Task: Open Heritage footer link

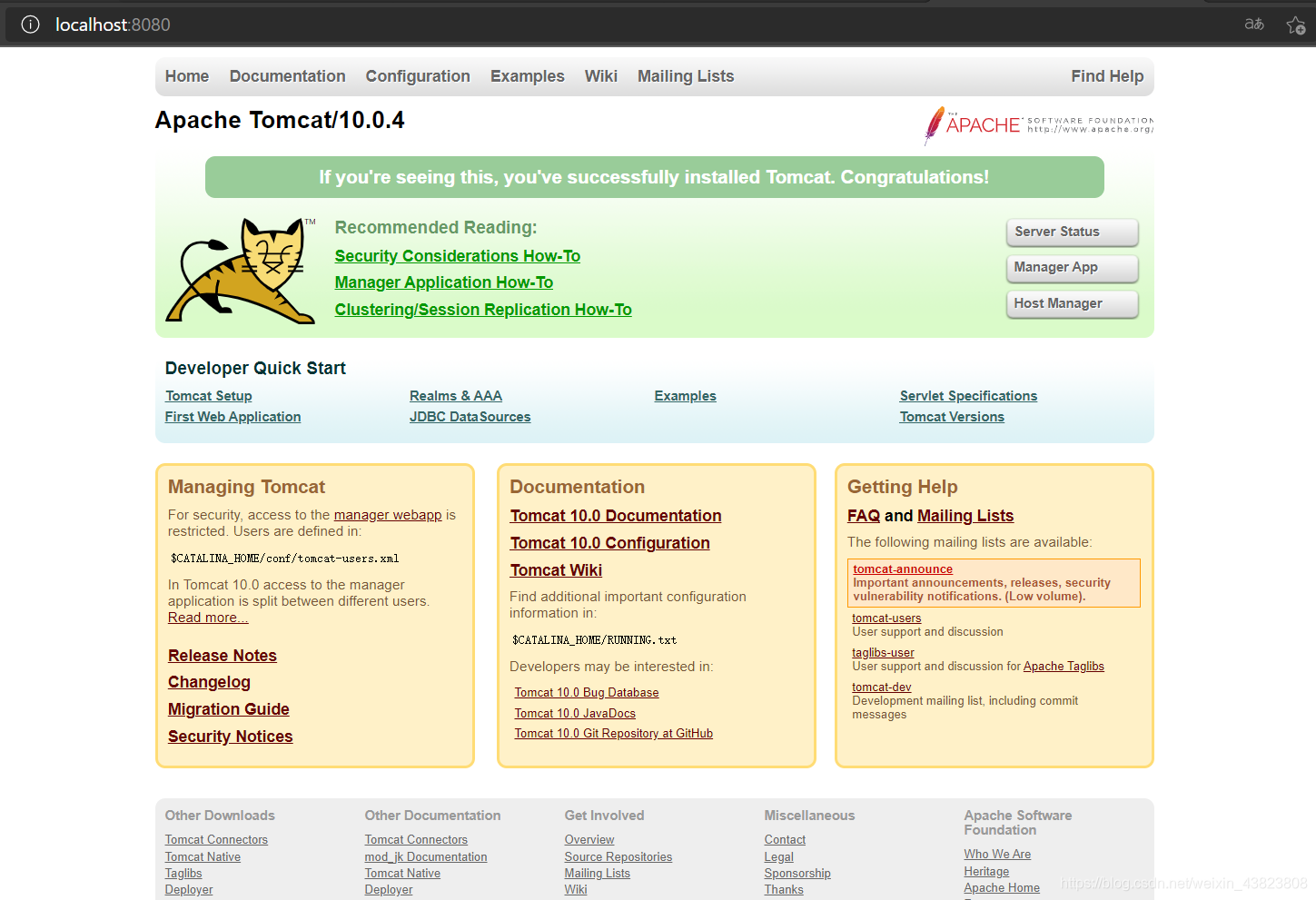Action: 986,872
